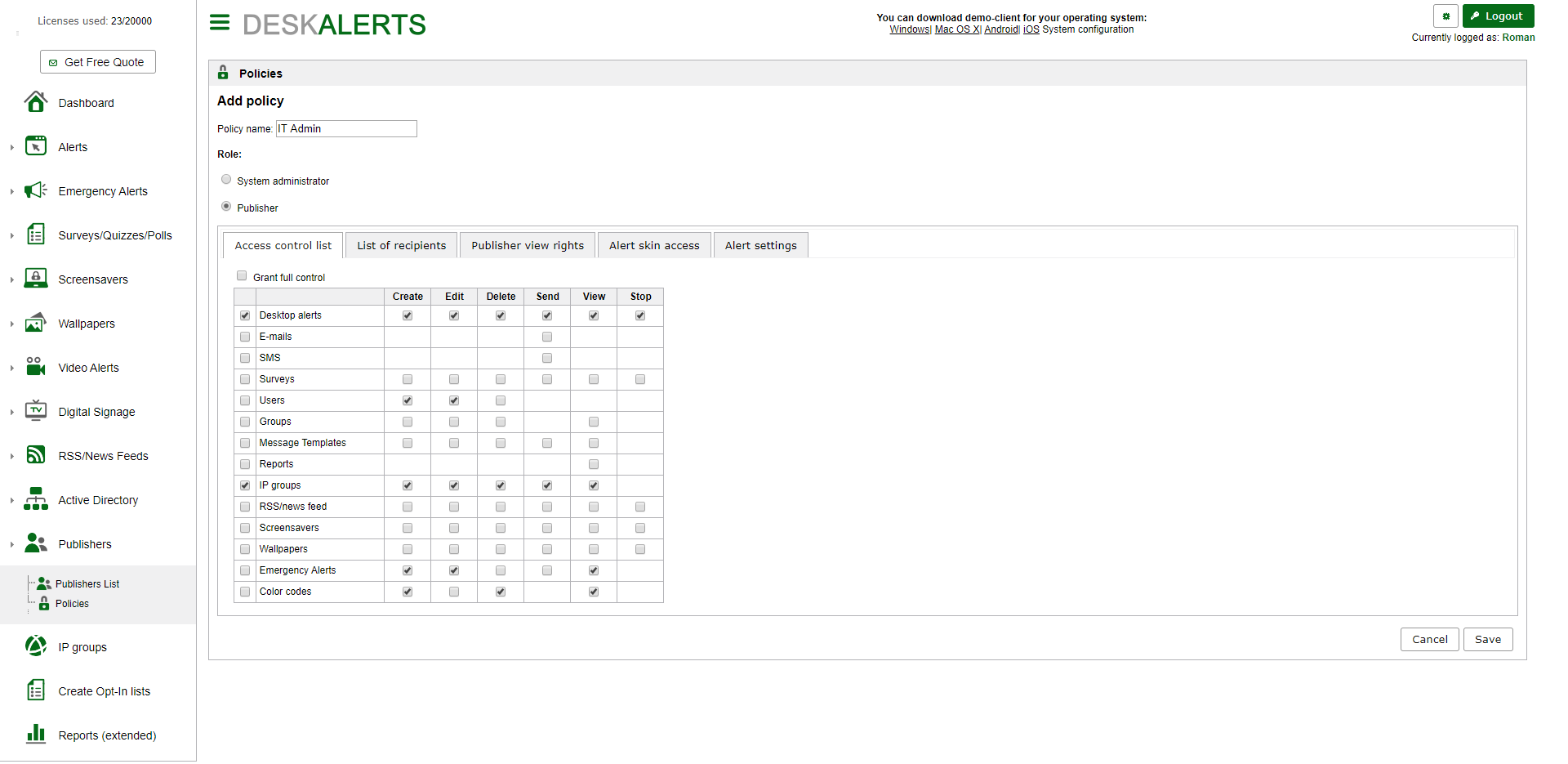
Task: Expand the Alerts sidebar section
Action: tap(11, 146)
